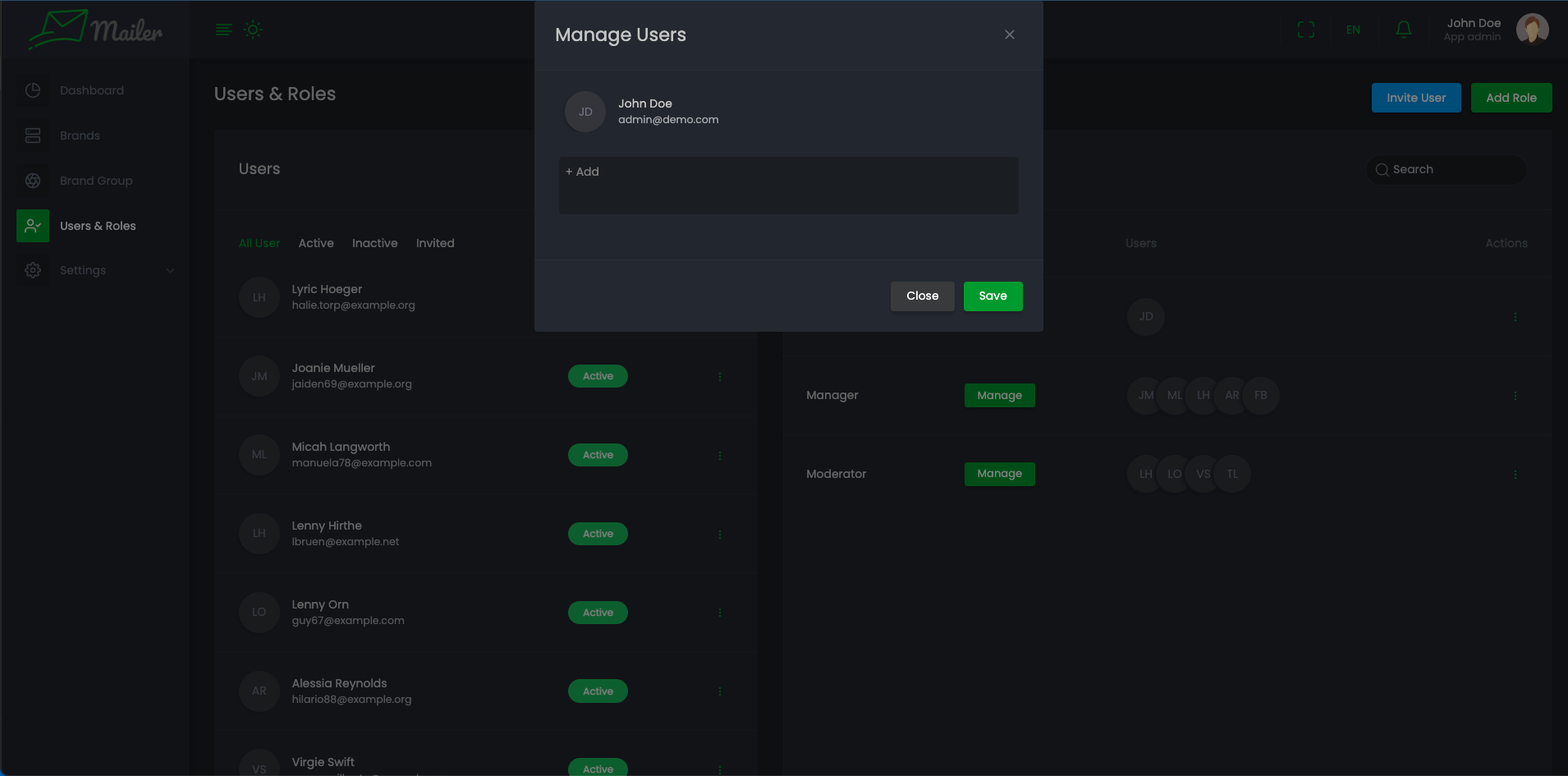The image size is (1568, 776).
Task: Open the EN language selector
Action: [1353, 30]
